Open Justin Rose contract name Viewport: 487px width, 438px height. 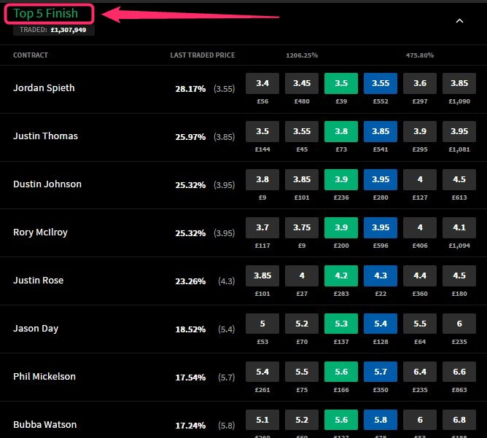(38, 280)
